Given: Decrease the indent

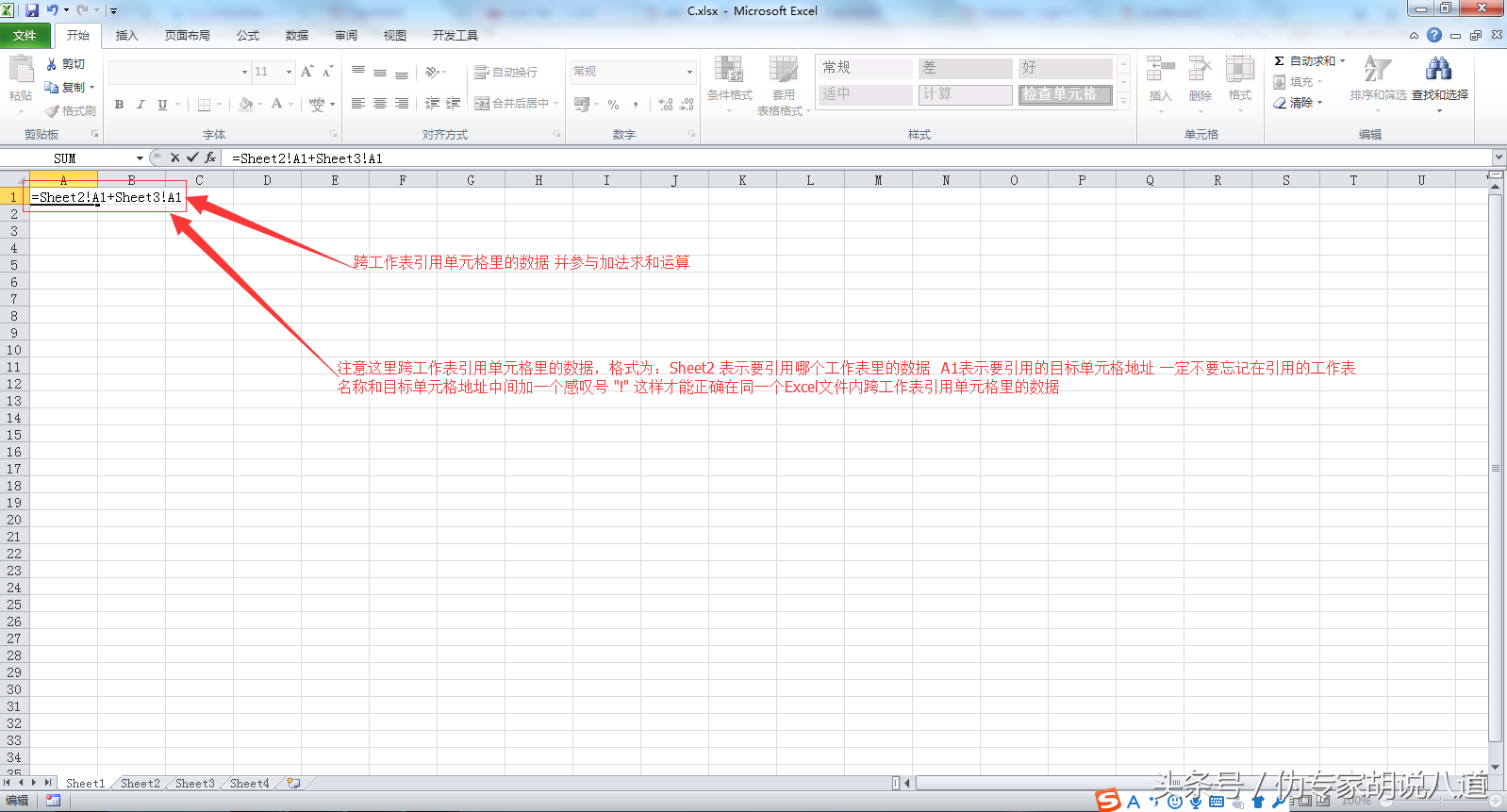Looking at the screenshot, I should (432, 104).
